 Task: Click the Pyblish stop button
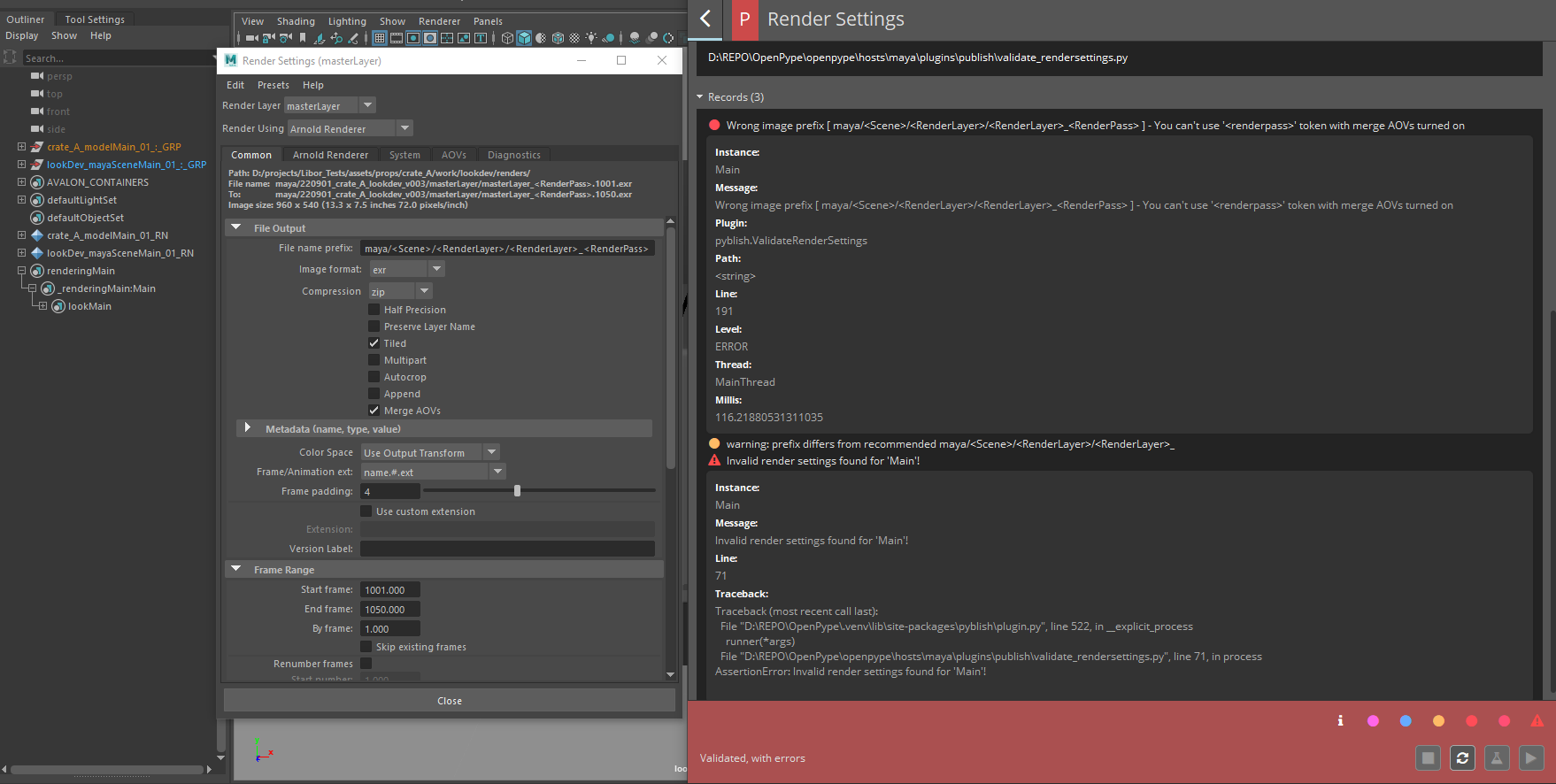1428,757
